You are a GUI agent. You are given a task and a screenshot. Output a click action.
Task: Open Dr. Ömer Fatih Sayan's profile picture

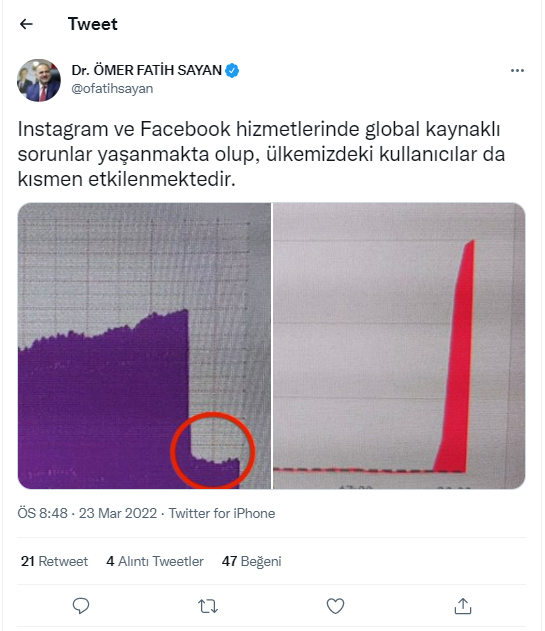click(39, 80)
